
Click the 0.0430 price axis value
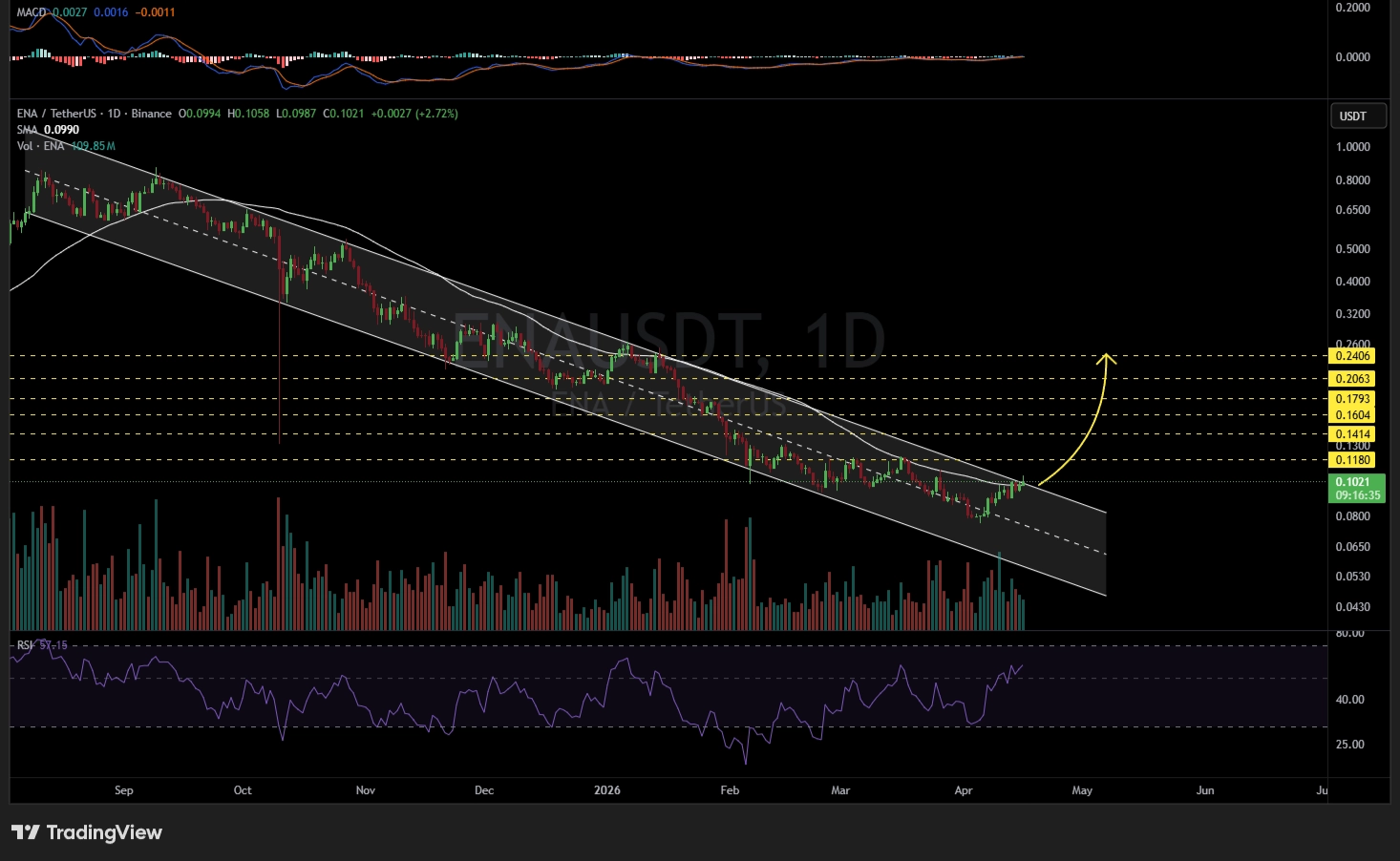coord(1353,607)
